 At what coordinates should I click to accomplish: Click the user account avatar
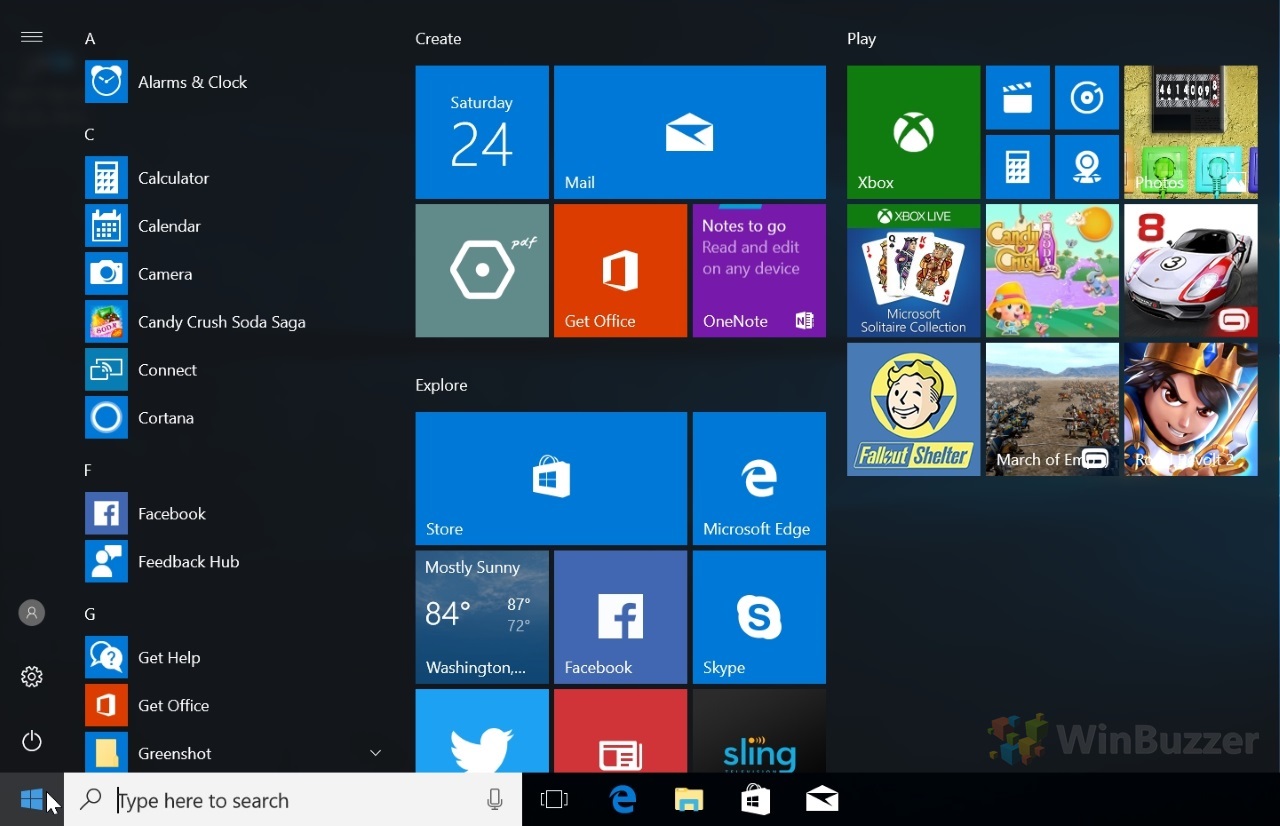[32, 613]
